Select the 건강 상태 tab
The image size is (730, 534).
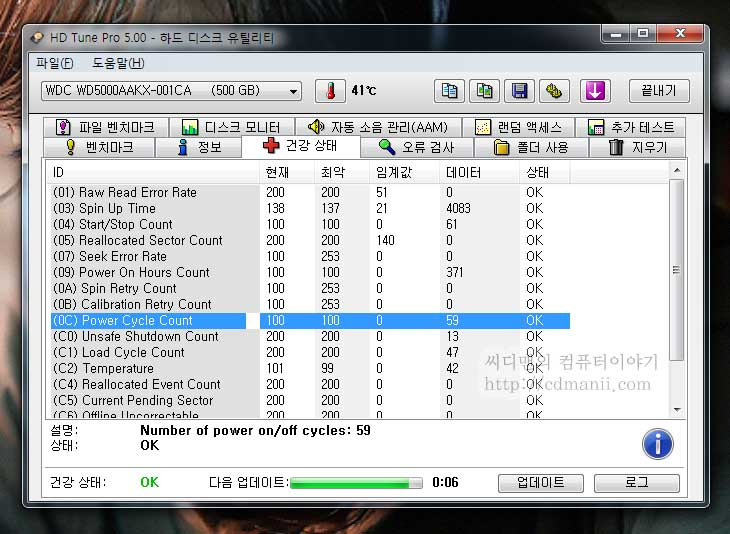(x=300, y=146)
